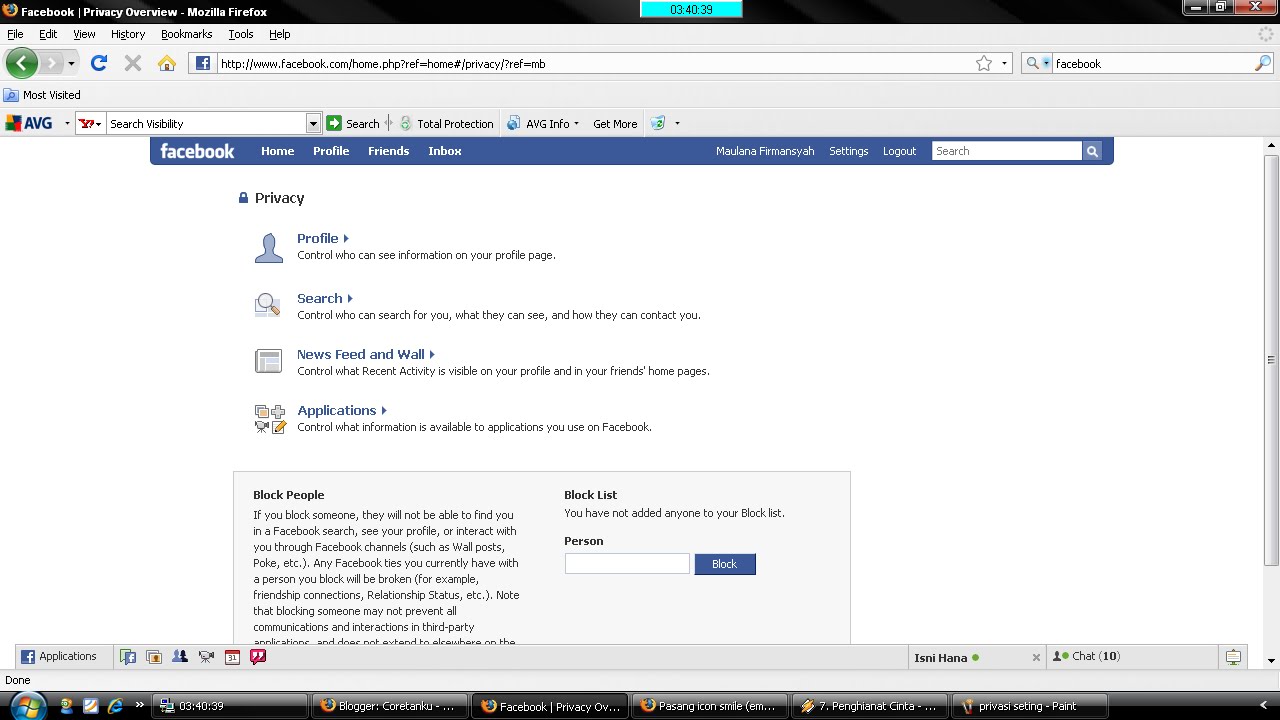Click the Search privacy magnifier icon

pos(268,305)
